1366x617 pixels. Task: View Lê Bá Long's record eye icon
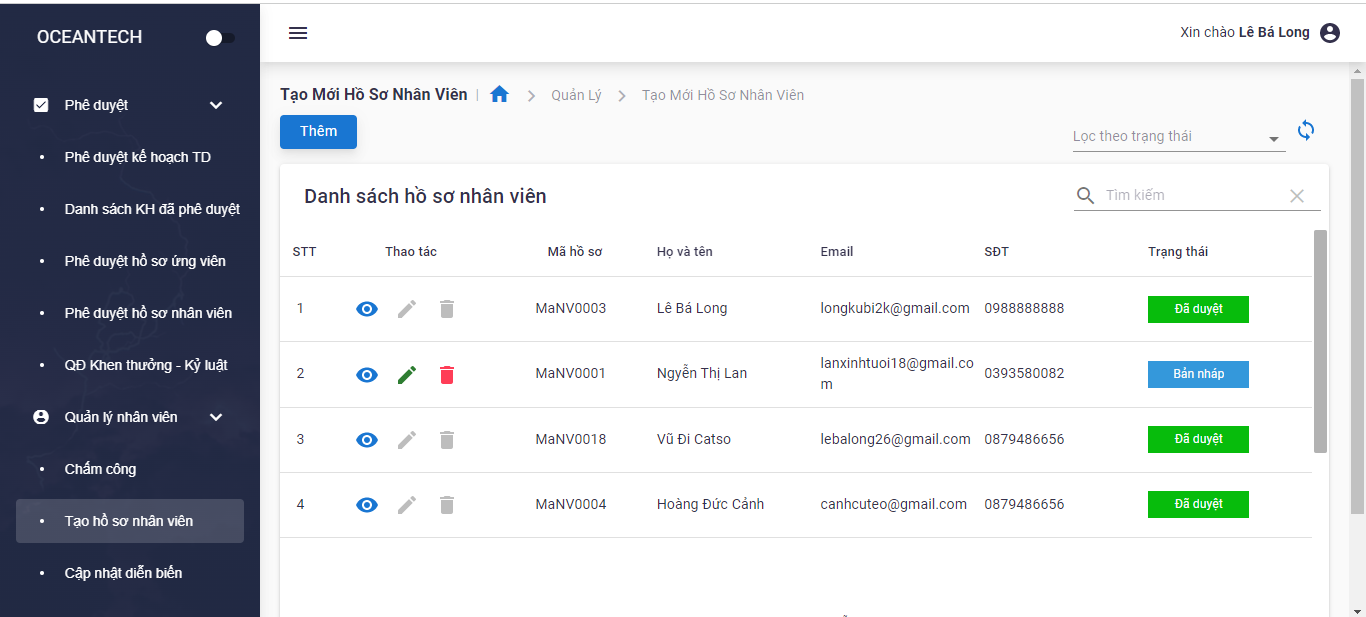coord(367,309)
